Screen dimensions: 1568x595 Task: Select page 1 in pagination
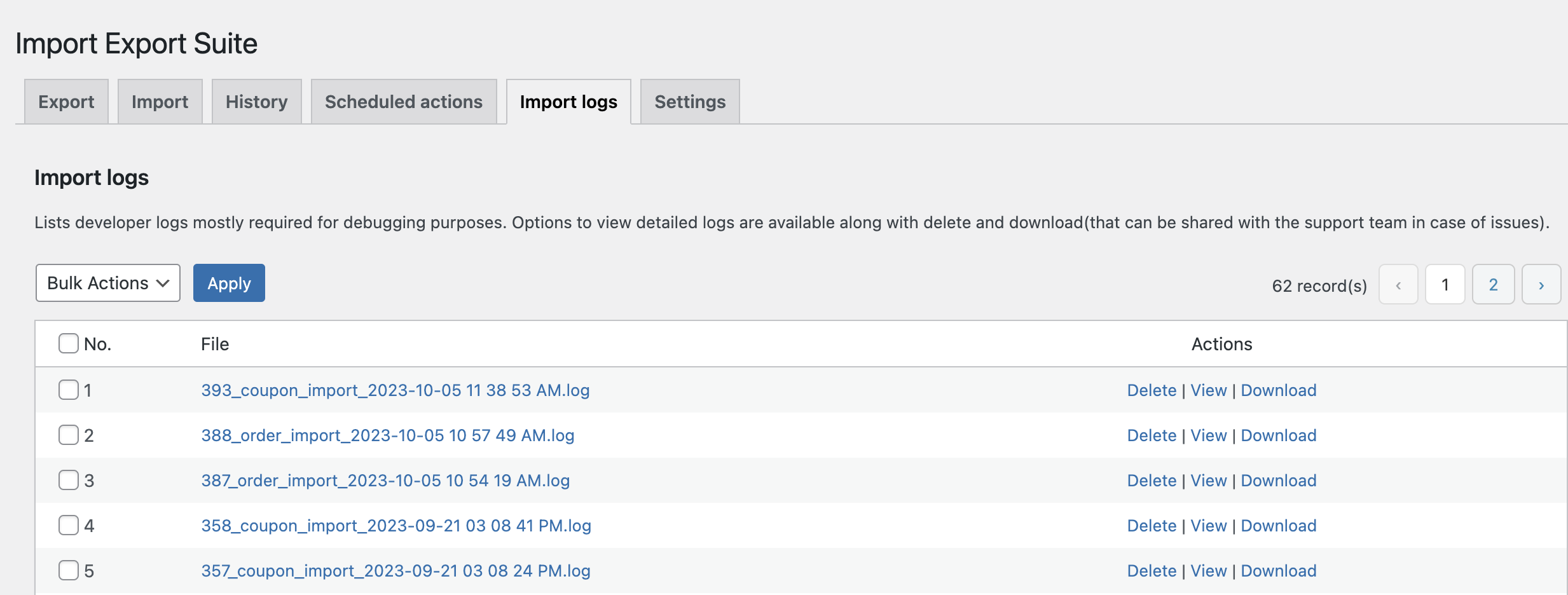click(x=1445, y=284)
